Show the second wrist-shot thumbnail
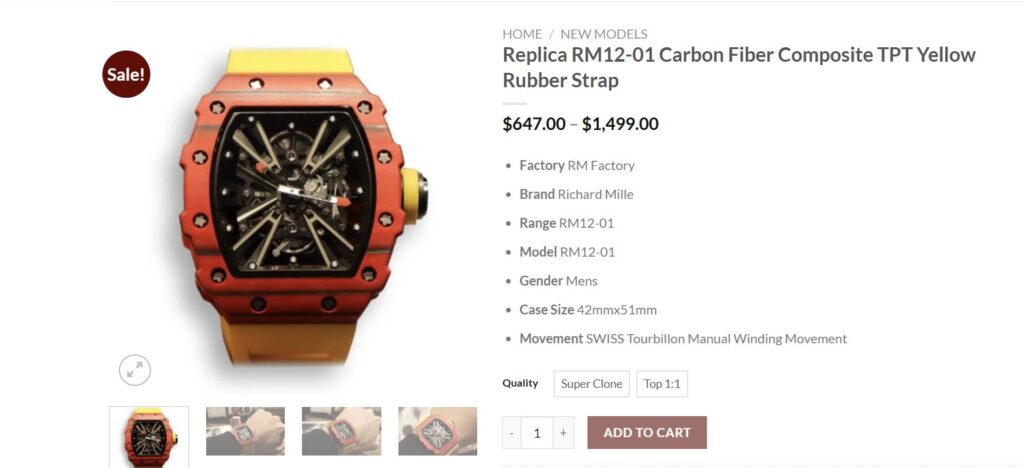The image size is (1024, 468). (246, 431)
